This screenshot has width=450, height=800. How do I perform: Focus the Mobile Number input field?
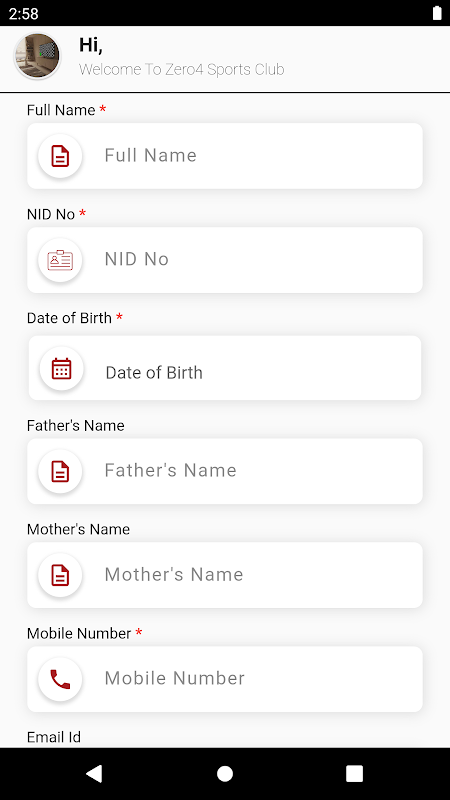pos(224,679)
